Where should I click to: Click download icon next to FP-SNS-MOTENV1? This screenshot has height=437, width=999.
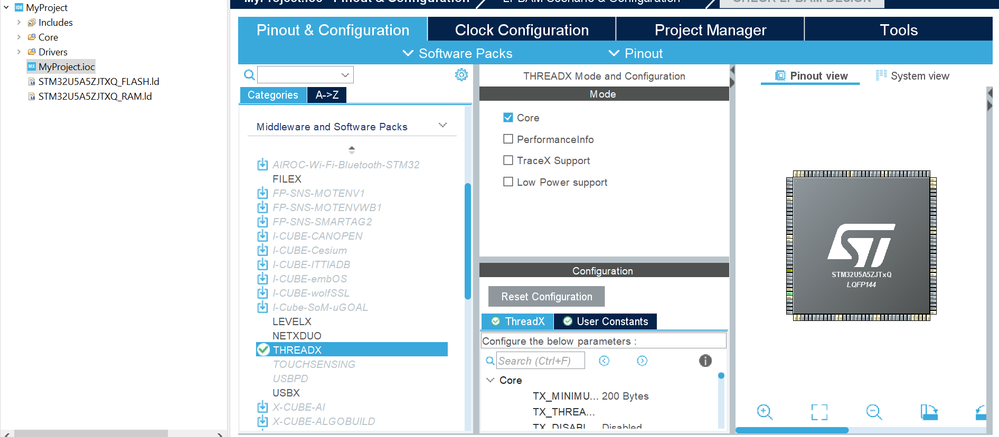coord(262,193)
